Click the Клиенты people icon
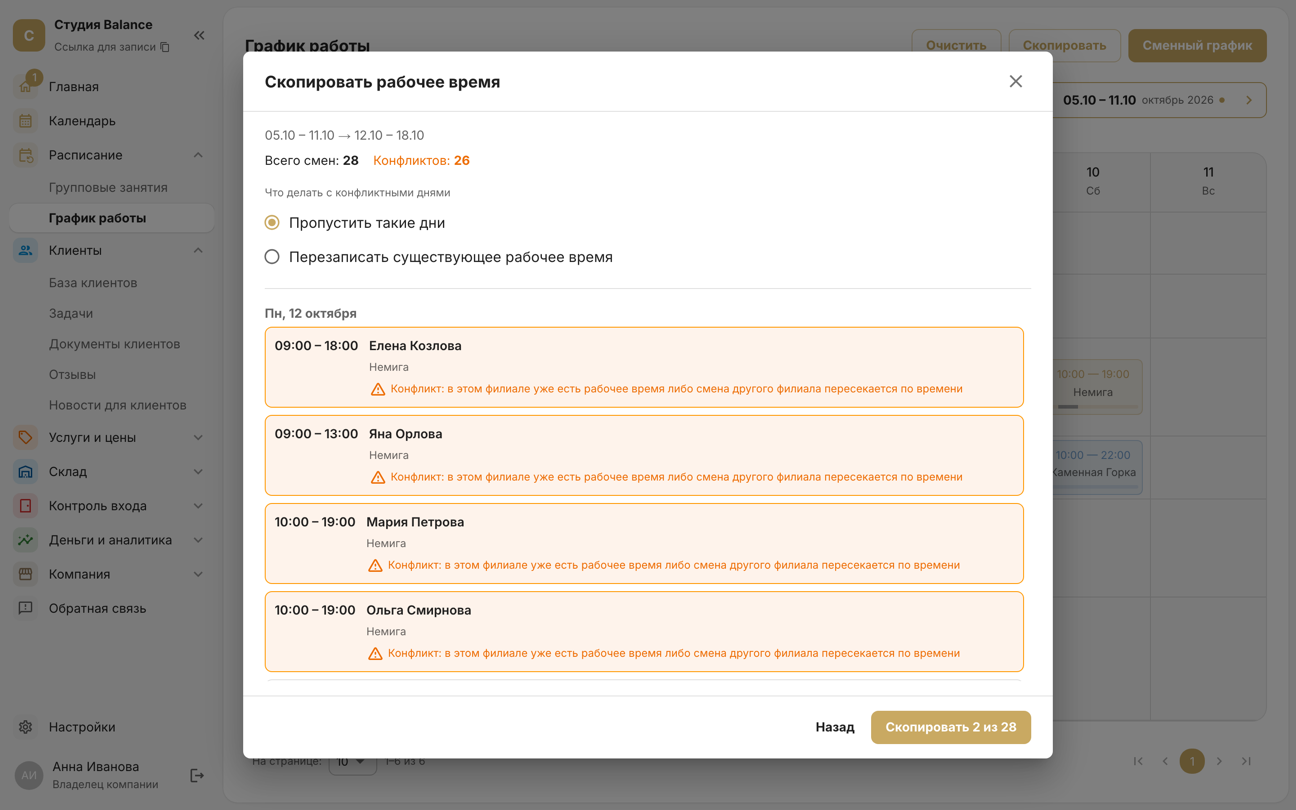Viewport: 1296px width, 810px height. 26,250
